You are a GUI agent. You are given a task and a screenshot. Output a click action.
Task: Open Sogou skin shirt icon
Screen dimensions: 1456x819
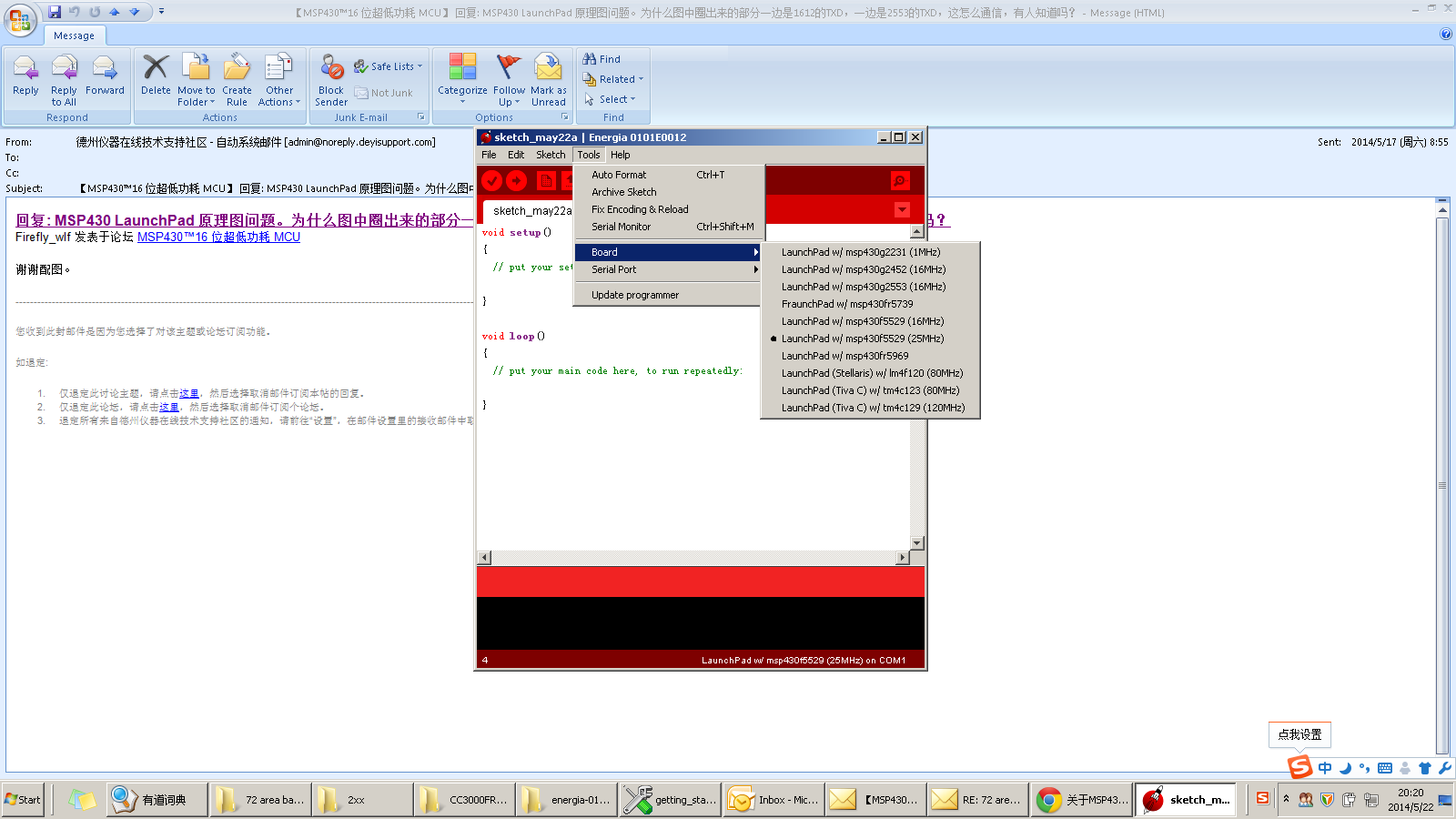[x=1425, y=768]
